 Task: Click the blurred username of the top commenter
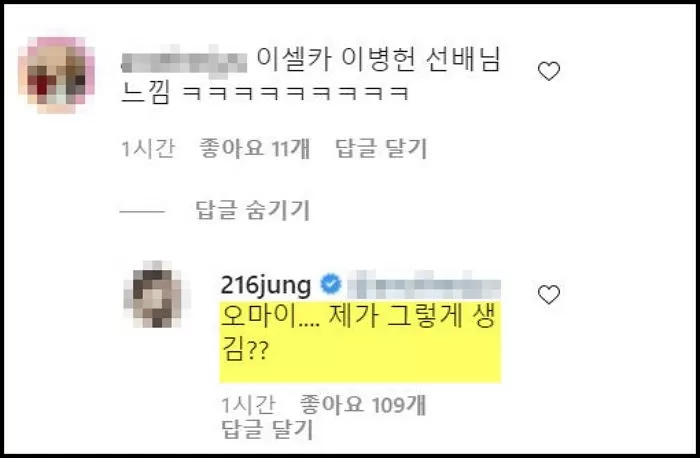click(183, 62)
